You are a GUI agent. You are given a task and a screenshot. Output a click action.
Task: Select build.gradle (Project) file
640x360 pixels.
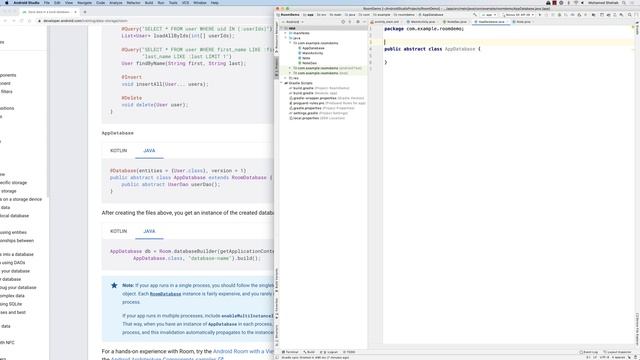point(320,88)
